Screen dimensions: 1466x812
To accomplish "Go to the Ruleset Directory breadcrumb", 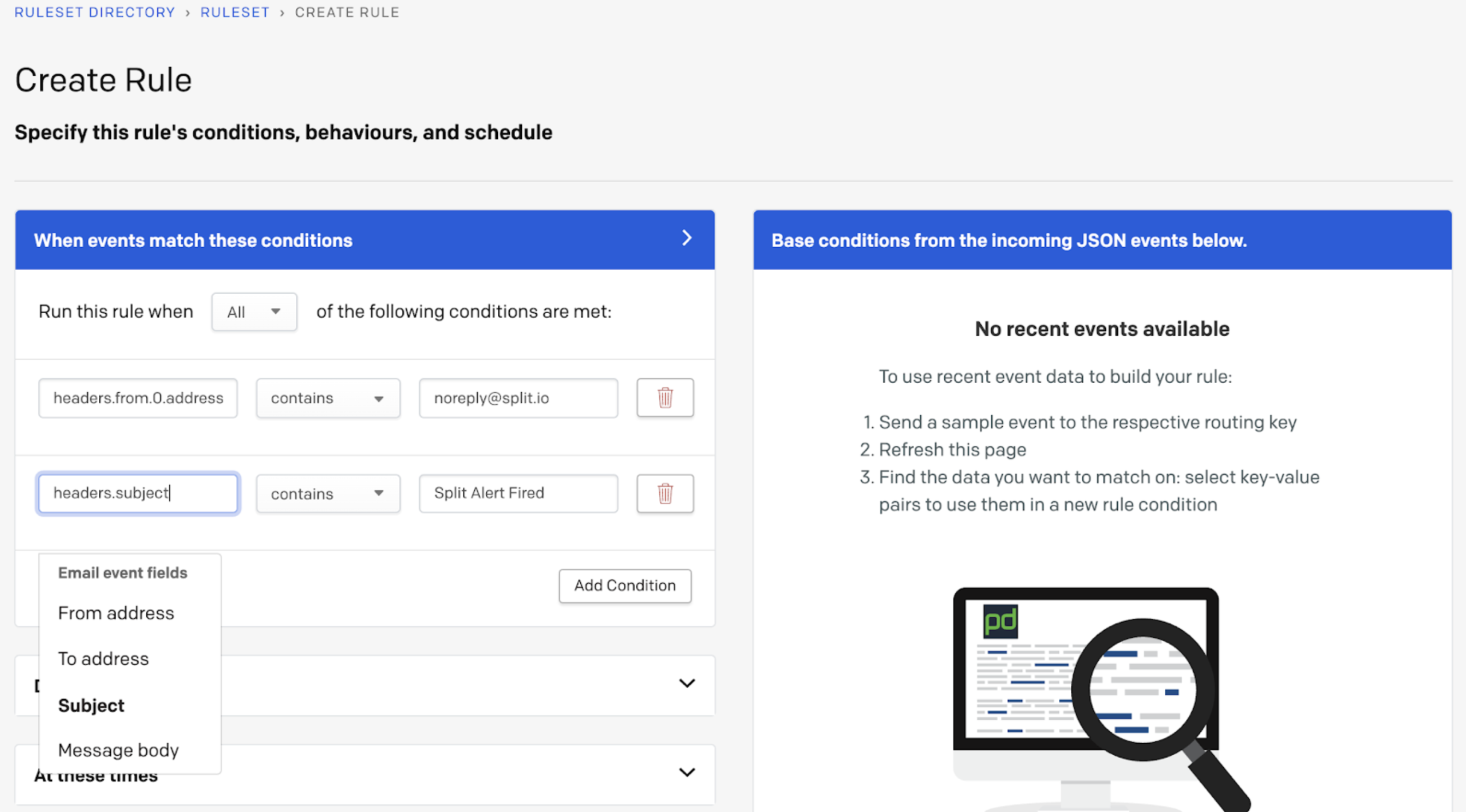I will click(x=94, y=13).
